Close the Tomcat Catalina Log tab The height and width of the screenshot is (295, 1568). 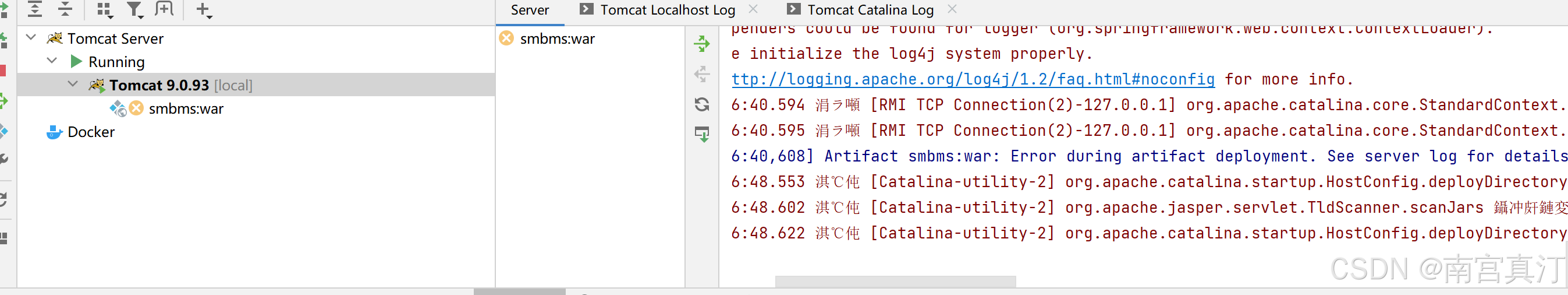coord(952,9)
